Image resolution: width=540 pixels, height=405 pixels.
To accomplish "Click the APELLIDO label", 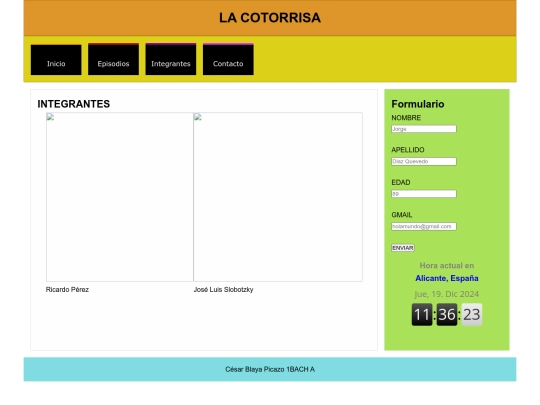I will (408, 150).
